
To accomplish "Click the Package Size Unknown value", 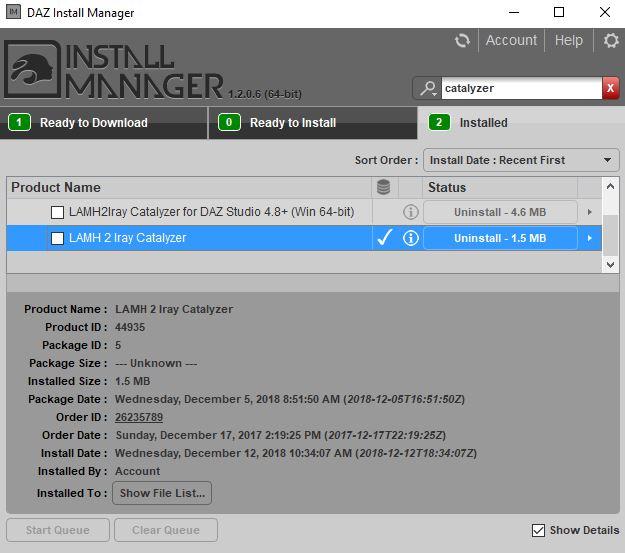I will tap(156, 363).
